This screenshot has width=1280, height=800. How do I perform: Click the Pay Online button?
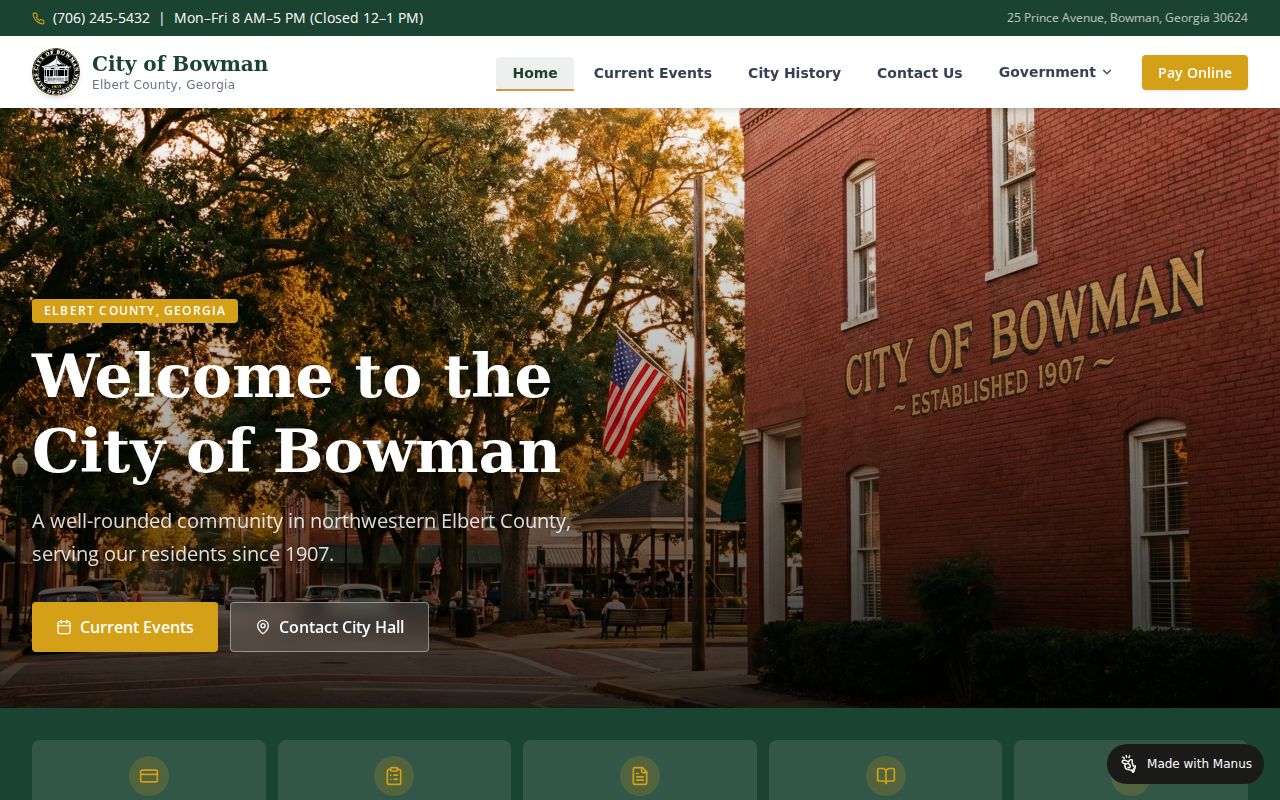[x=1195, y=73]
